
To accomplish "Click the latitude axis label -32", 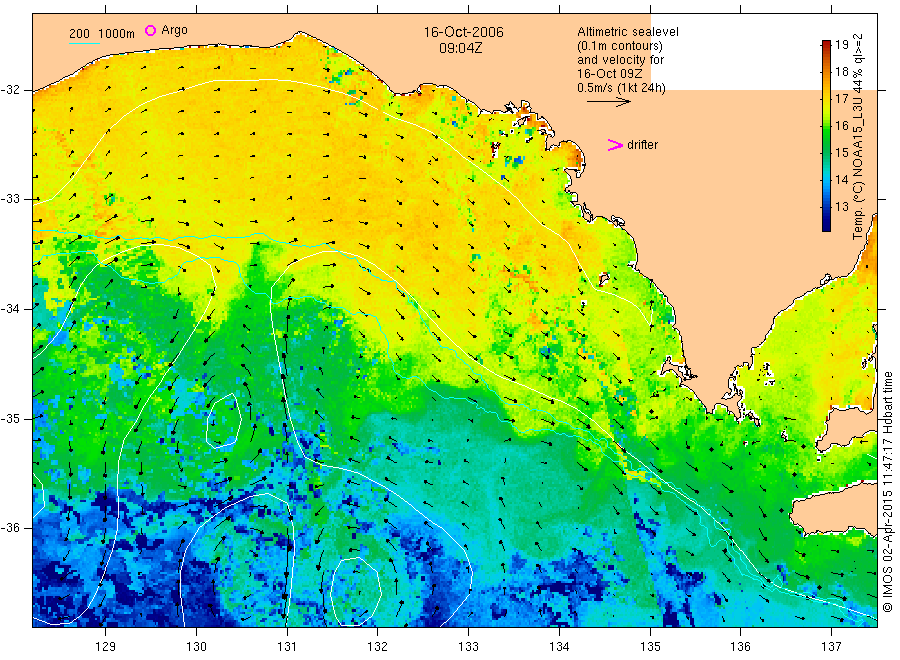I will click(x=10, y=90).
